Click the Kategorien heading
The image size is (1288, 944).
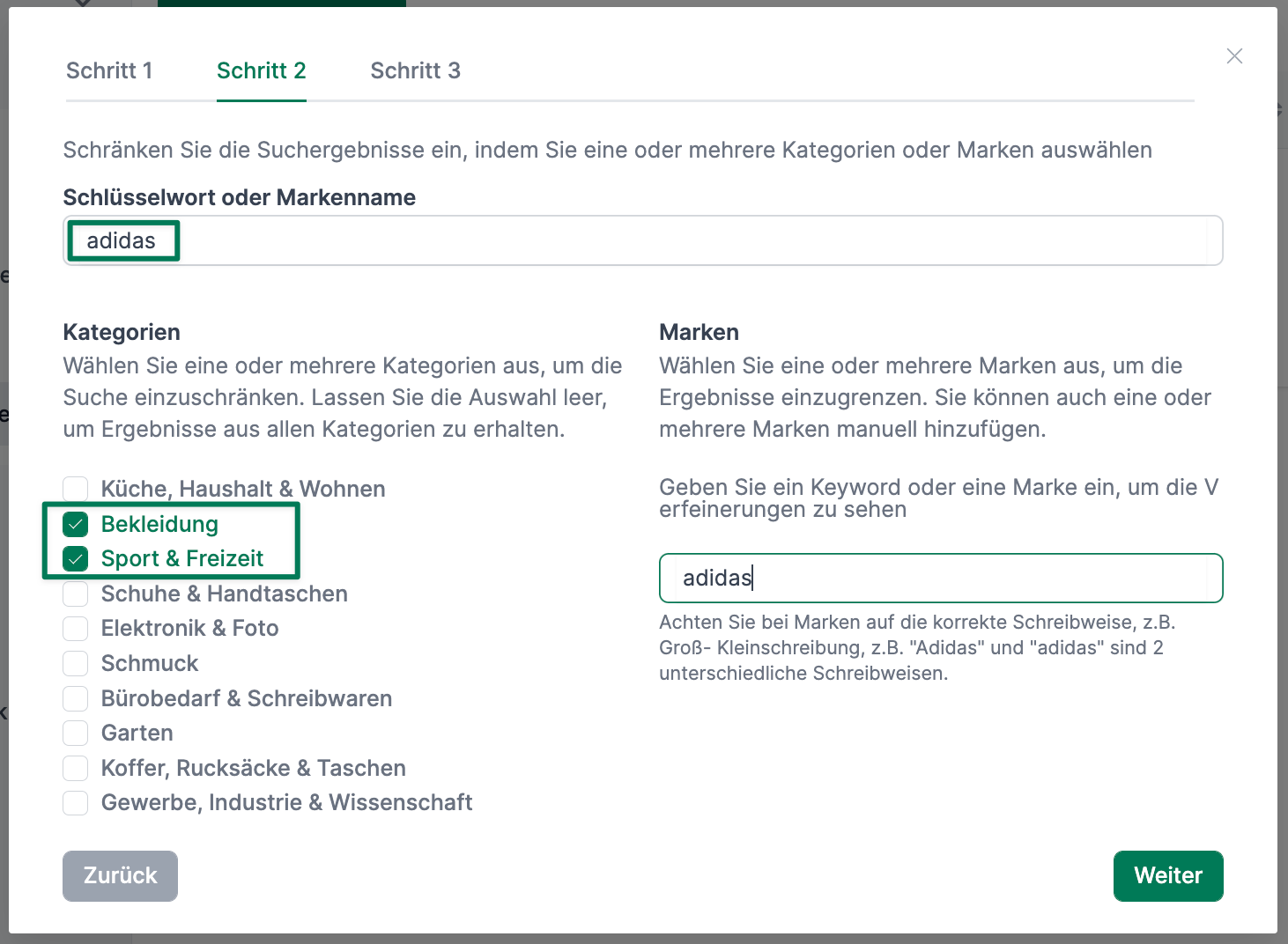[x=122, y=332]
